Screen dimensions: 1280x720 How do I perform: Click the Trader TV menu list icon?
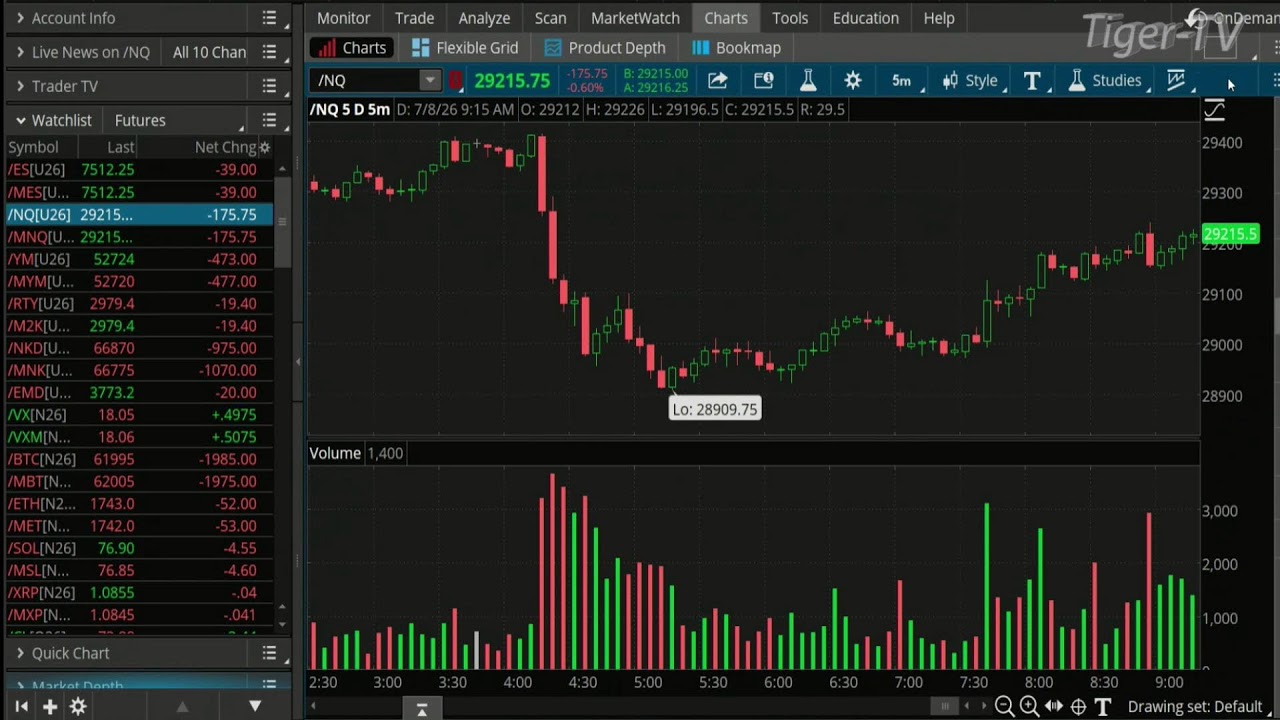click(269, 86)
